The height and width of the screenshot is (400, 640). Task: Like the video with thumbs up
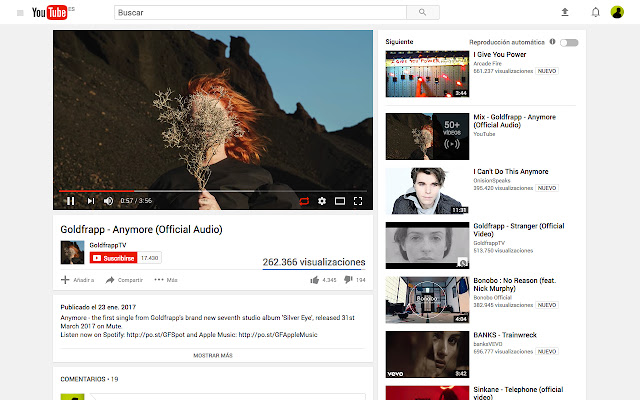(315, 280)
